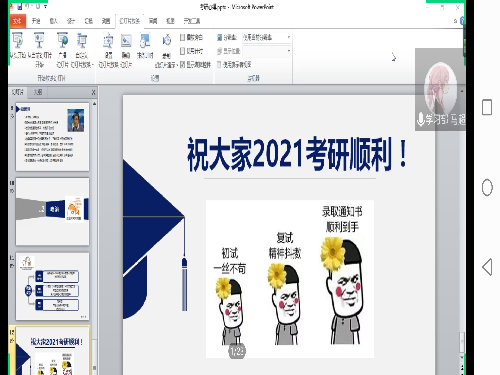Viewport: 500px width, 375px height.
Task: Click the caption 初试 一丝不苟 on slide
Action: (x=230, y=261)
